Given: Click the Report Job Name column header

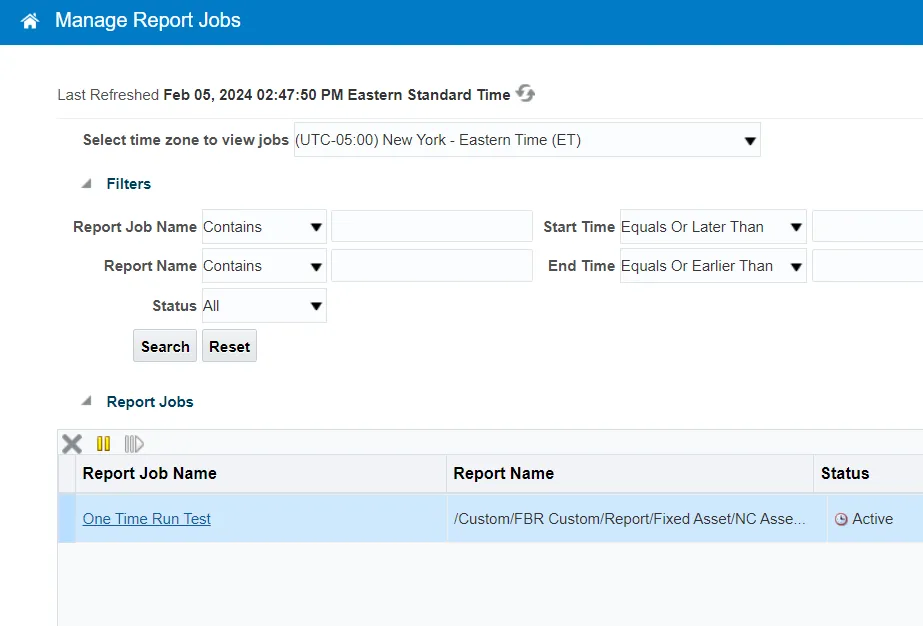Looking at the screenshot, I should click(150, 473).
